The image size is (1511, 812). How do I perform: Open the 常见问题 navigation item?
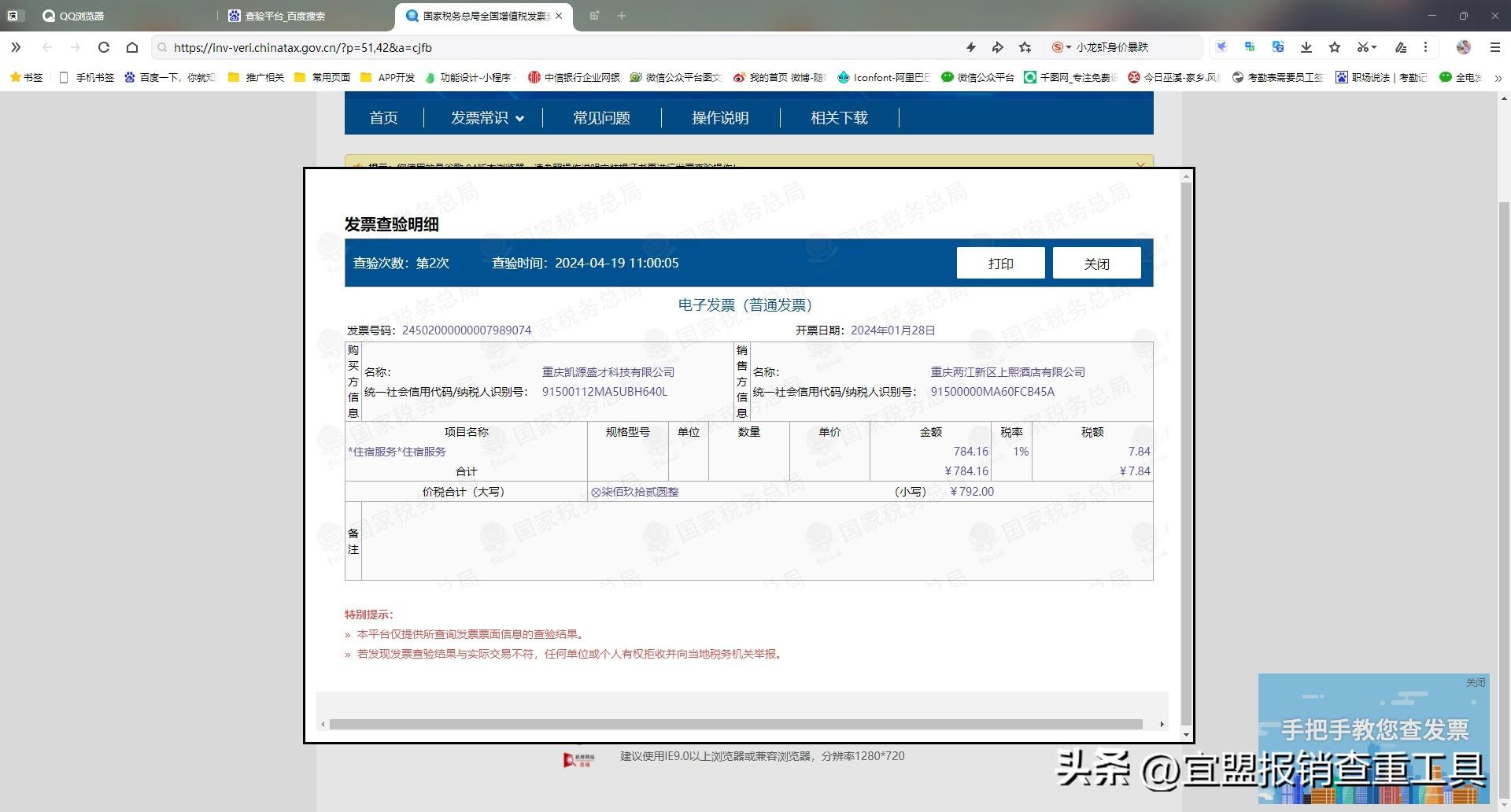point(601,118)
